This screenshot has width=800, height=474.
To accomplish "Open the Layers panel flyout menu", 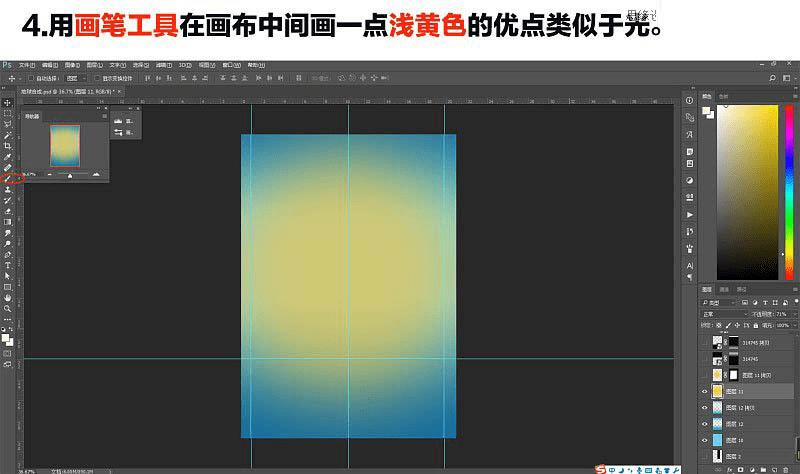I will click(x=795, y=289).
